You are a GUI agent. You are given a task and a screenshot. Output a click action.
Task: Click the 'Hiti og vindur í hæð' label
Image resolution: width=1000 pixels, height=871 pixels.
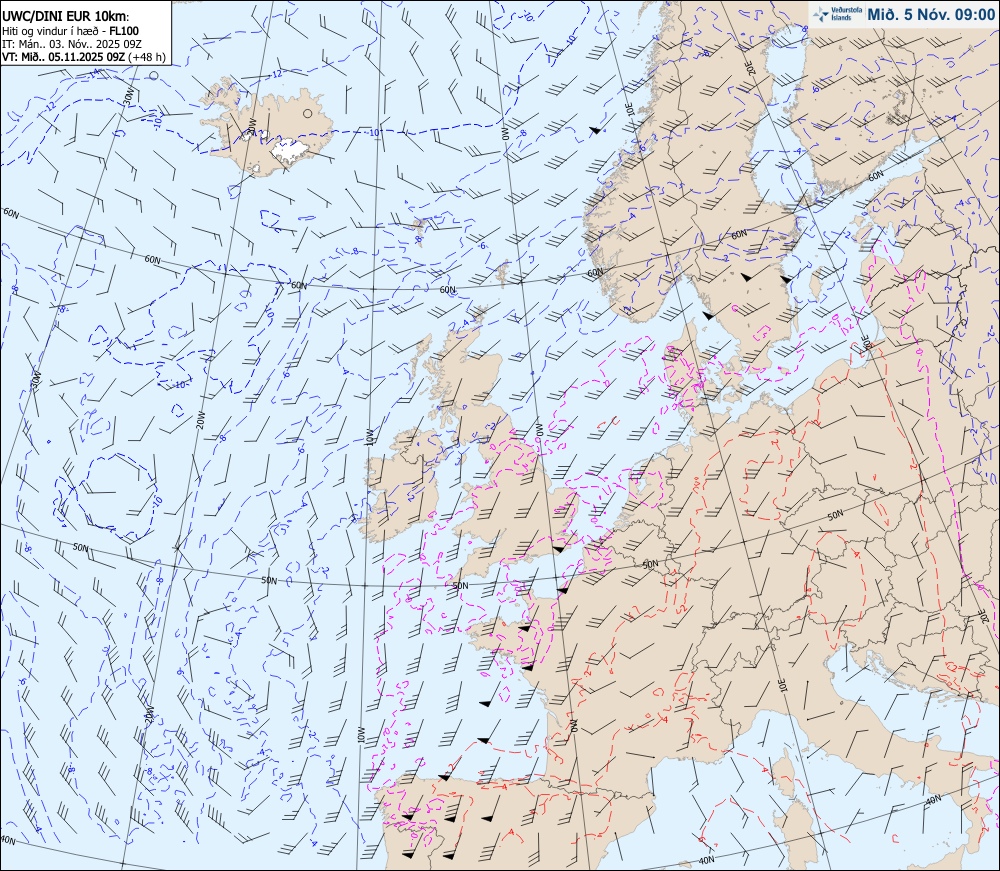50,31
